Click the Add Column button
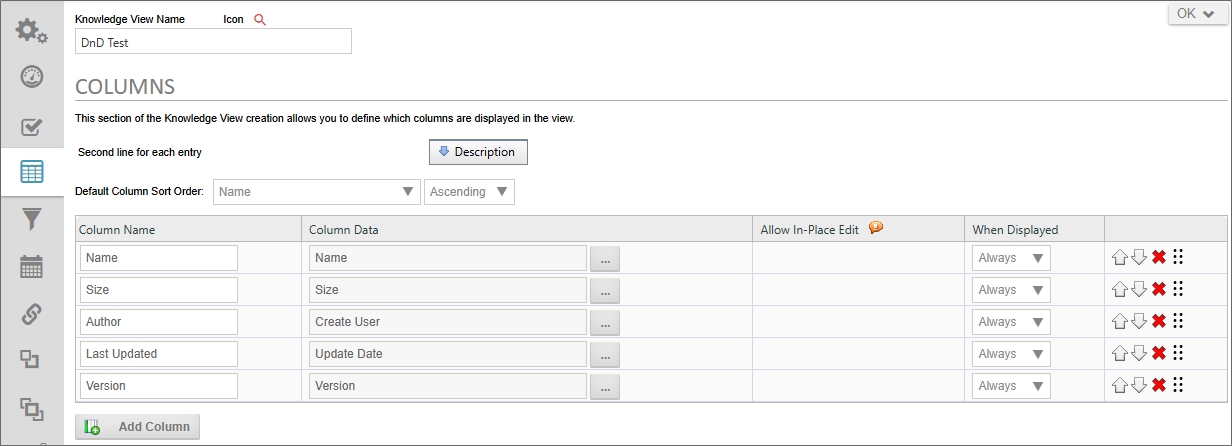This screenshot has height=446, width=1232. 138,427
